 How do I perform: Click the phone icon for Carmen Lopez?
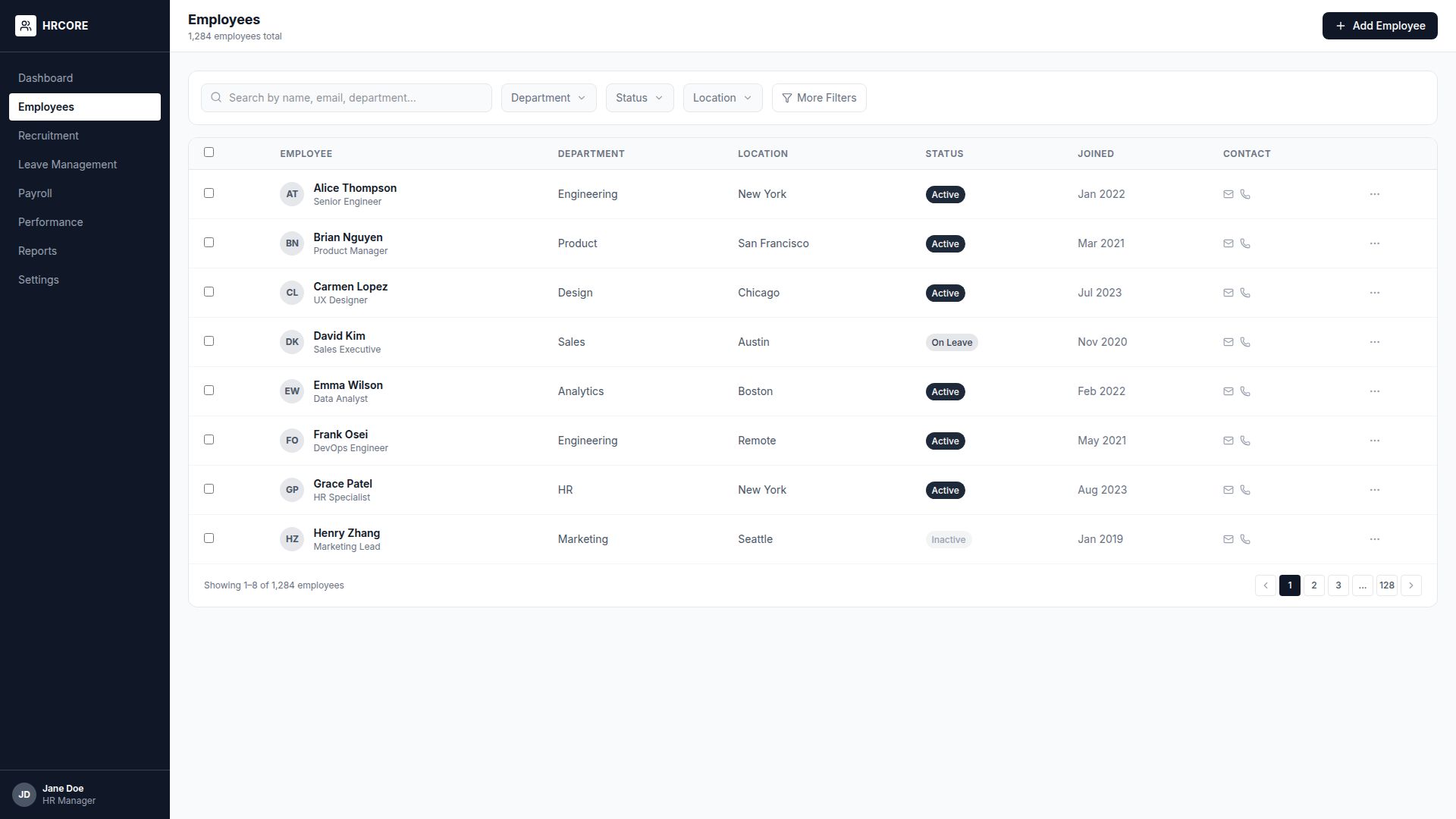[x=1245, y=293]
